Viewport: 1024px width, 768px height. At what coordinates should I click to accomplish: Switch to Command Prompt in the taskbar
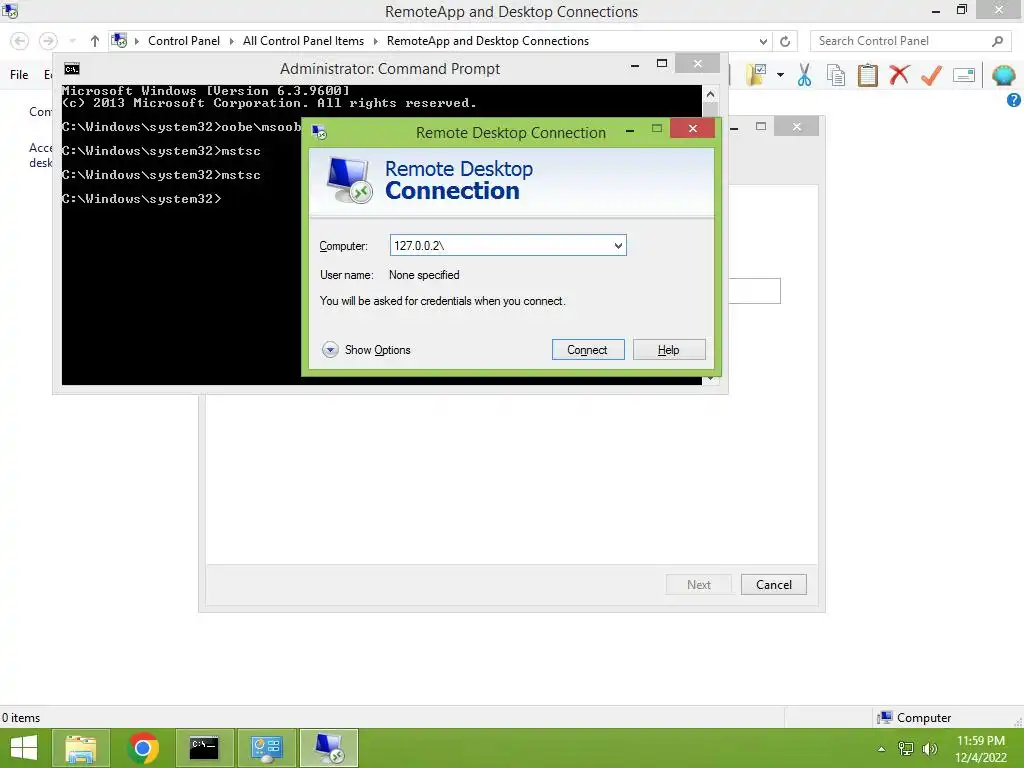(x=204, y=748)
